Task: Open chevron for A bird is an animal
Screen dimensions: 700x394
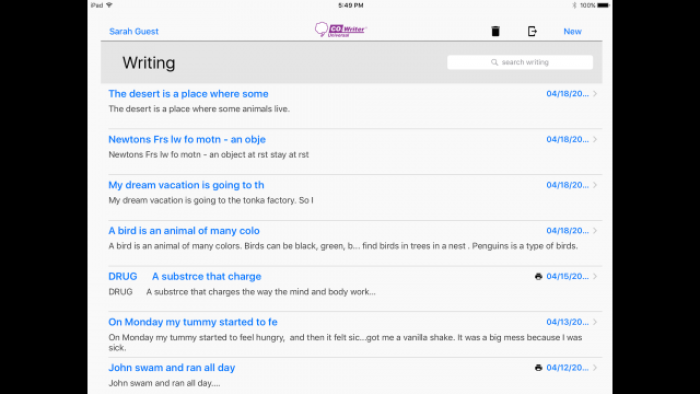Action: 595,231
